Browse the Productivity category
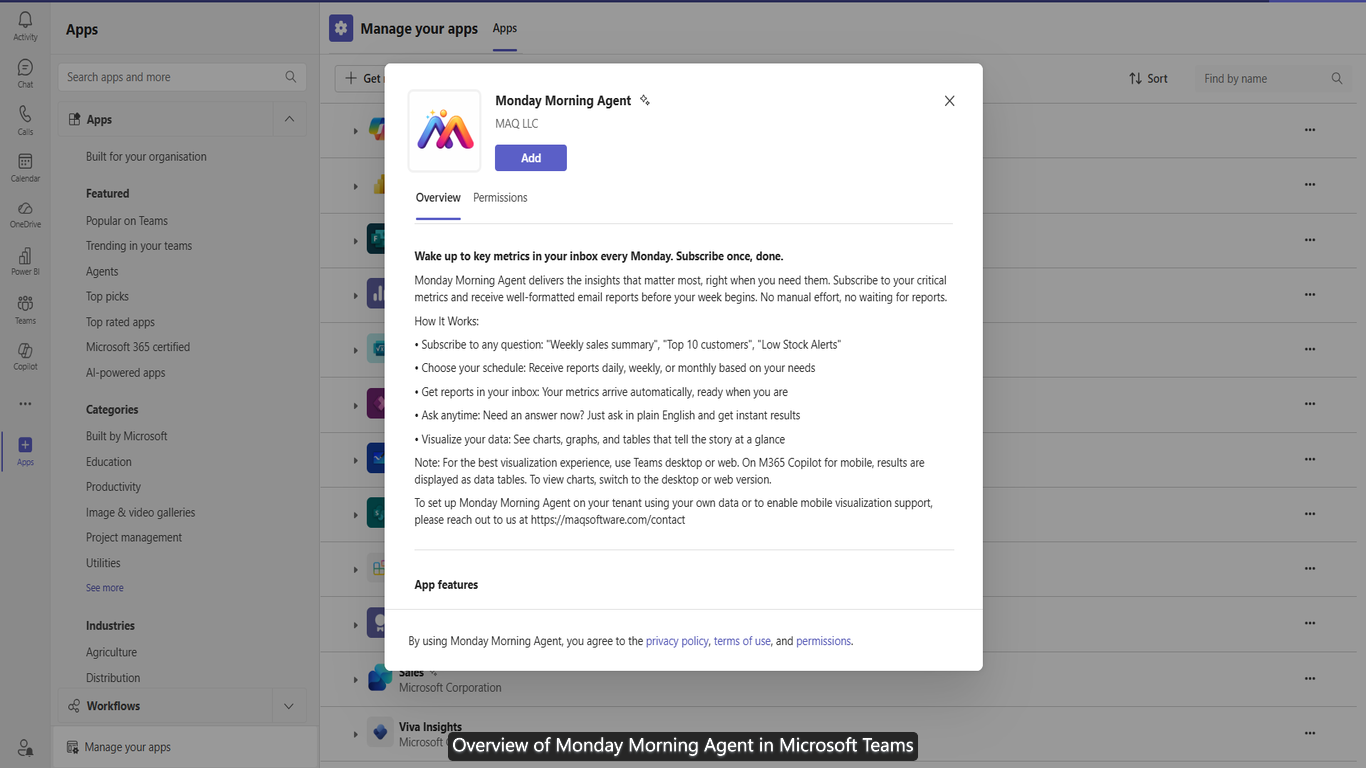This screenshot has width=1366, height=768. coord(113,487)
